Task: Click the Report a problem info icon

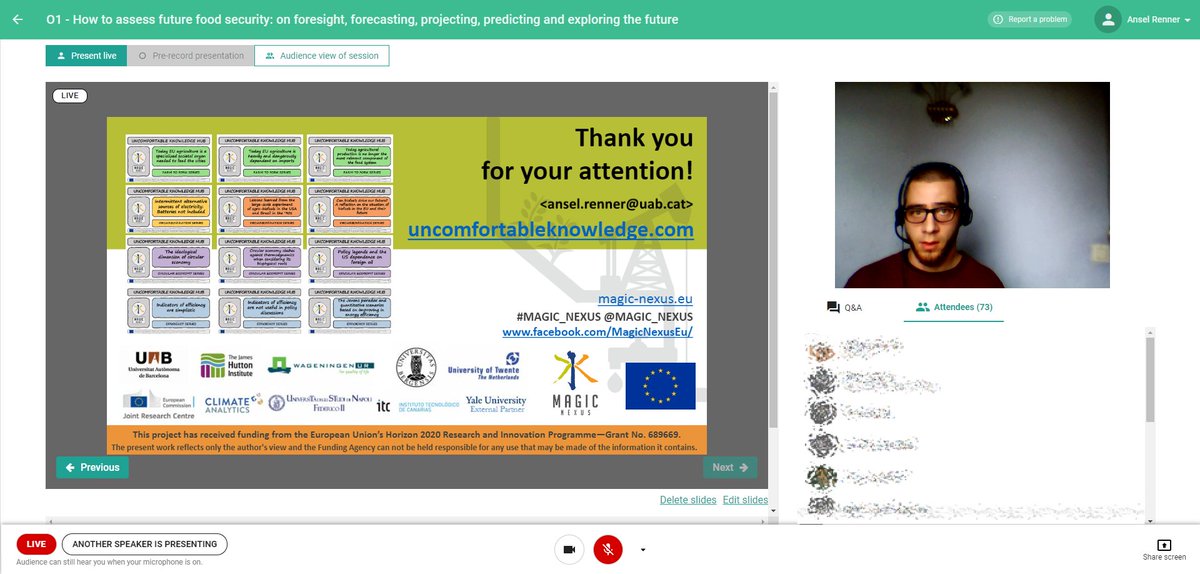Action: click(x=999, y=19)
